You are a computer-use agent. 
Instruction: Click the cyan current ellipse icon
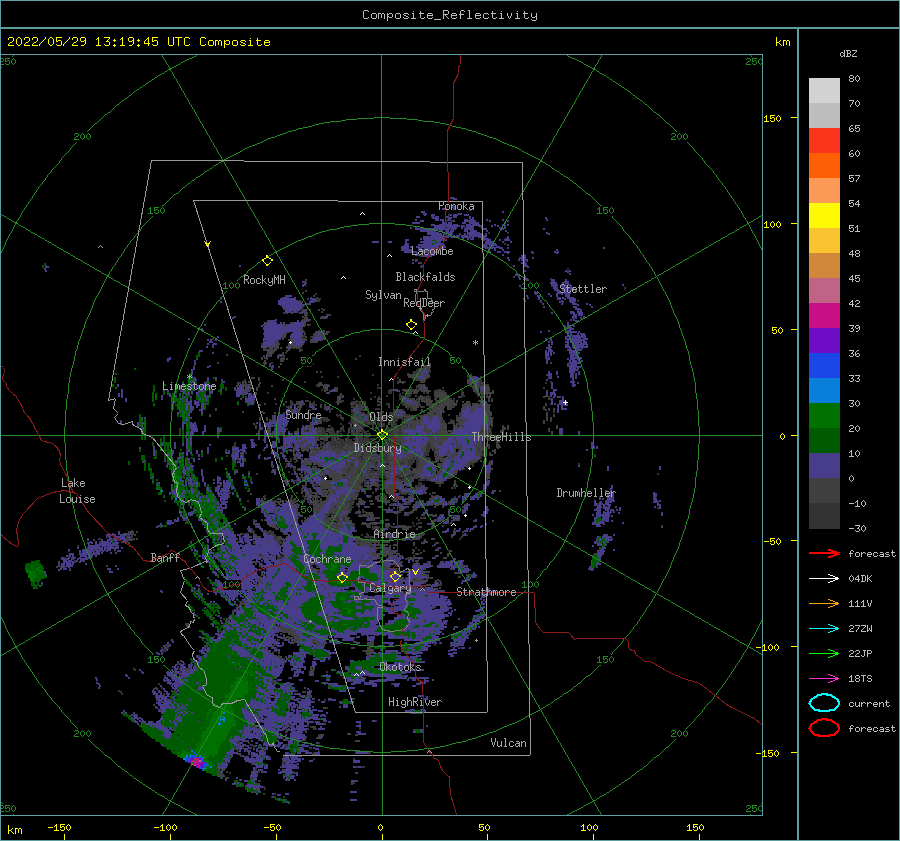824,703
